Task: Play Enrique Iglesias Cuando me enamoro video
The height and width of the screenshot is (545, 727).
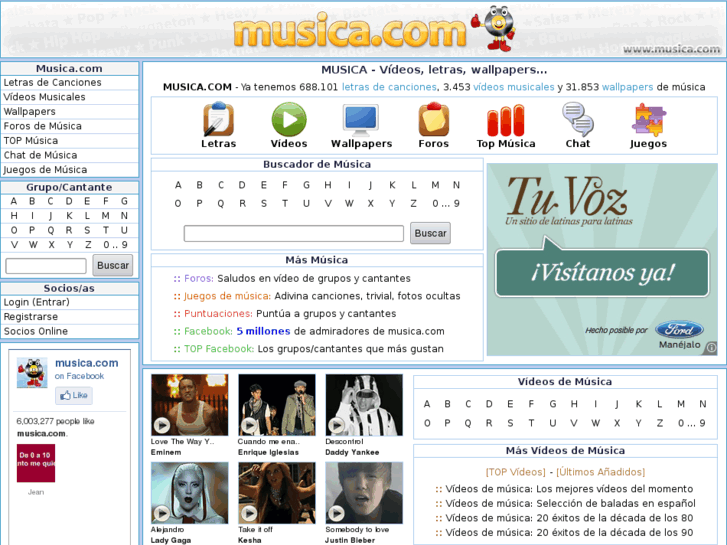Action: (x=277, y=405)
